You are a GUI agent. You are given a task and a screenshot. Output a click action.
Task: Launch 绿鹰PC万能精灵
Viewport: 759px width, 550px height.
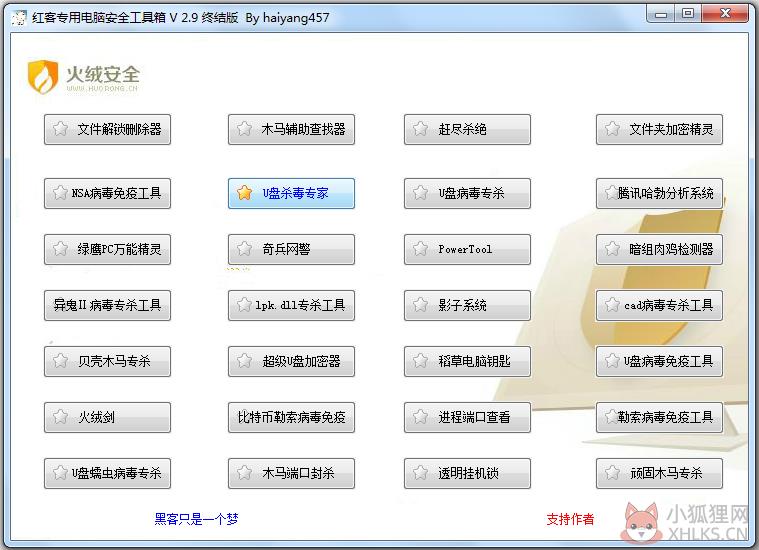[x=107, y=249]
